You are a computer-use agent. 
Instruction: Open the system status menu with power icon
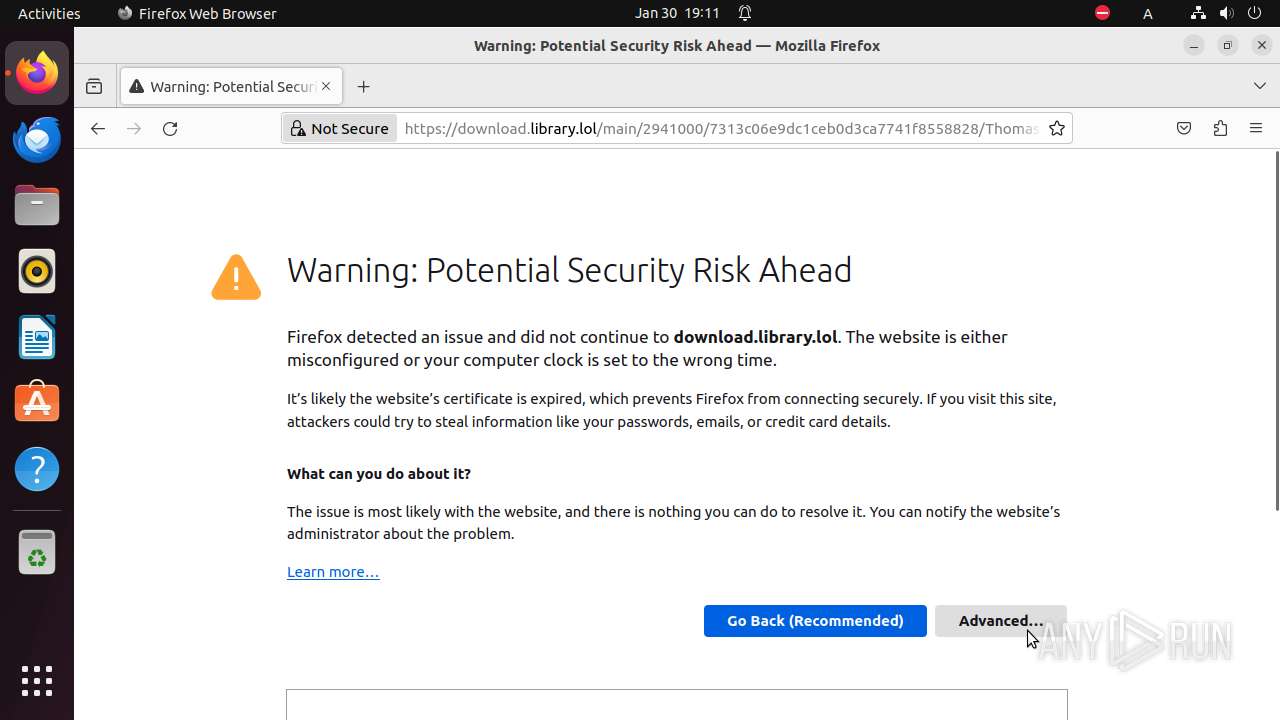(1254, 13)
